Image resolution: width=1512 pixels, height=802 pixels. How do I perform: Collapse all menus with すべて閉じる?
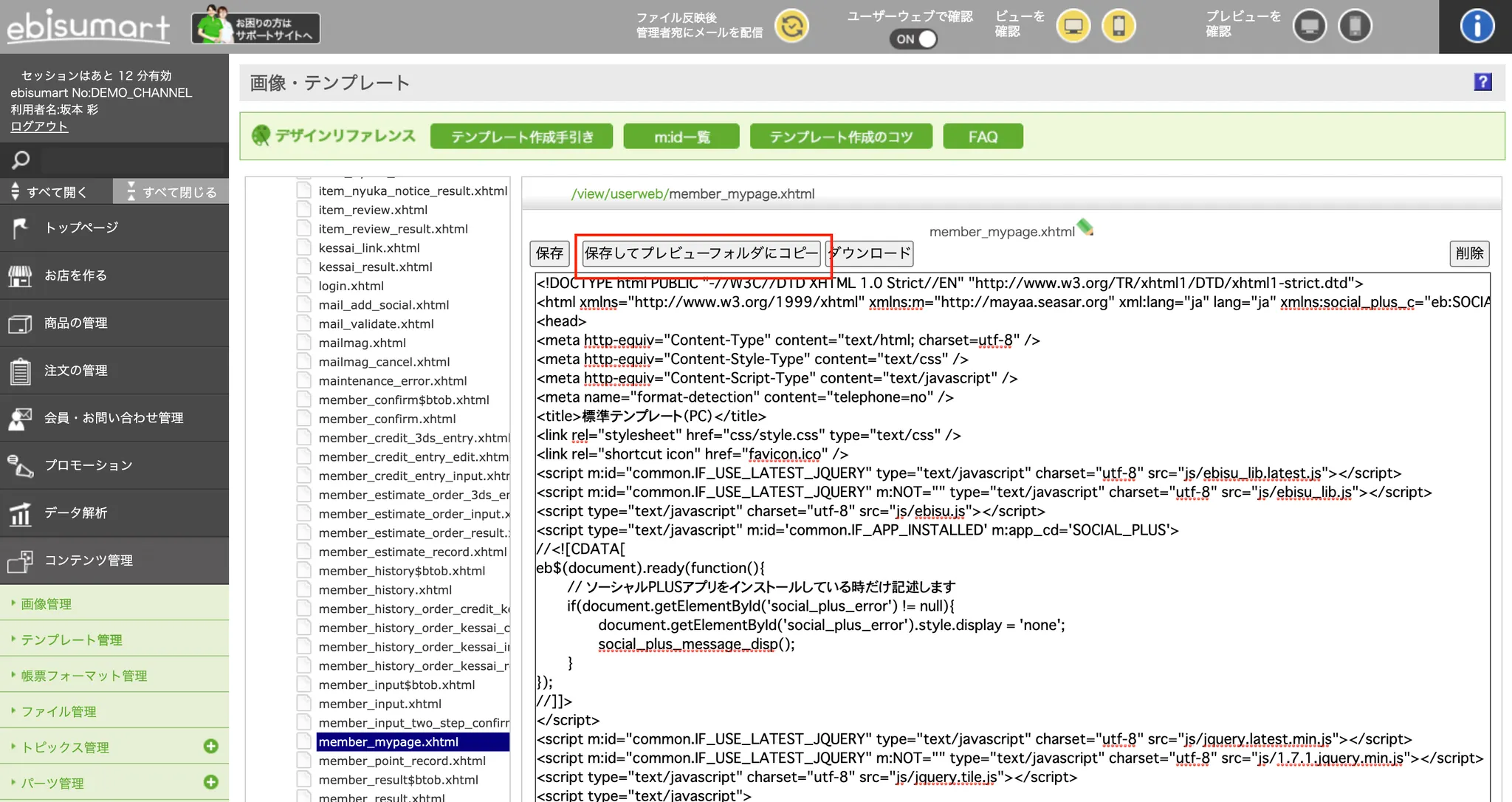pyautogui.click(x=171, y=192)
